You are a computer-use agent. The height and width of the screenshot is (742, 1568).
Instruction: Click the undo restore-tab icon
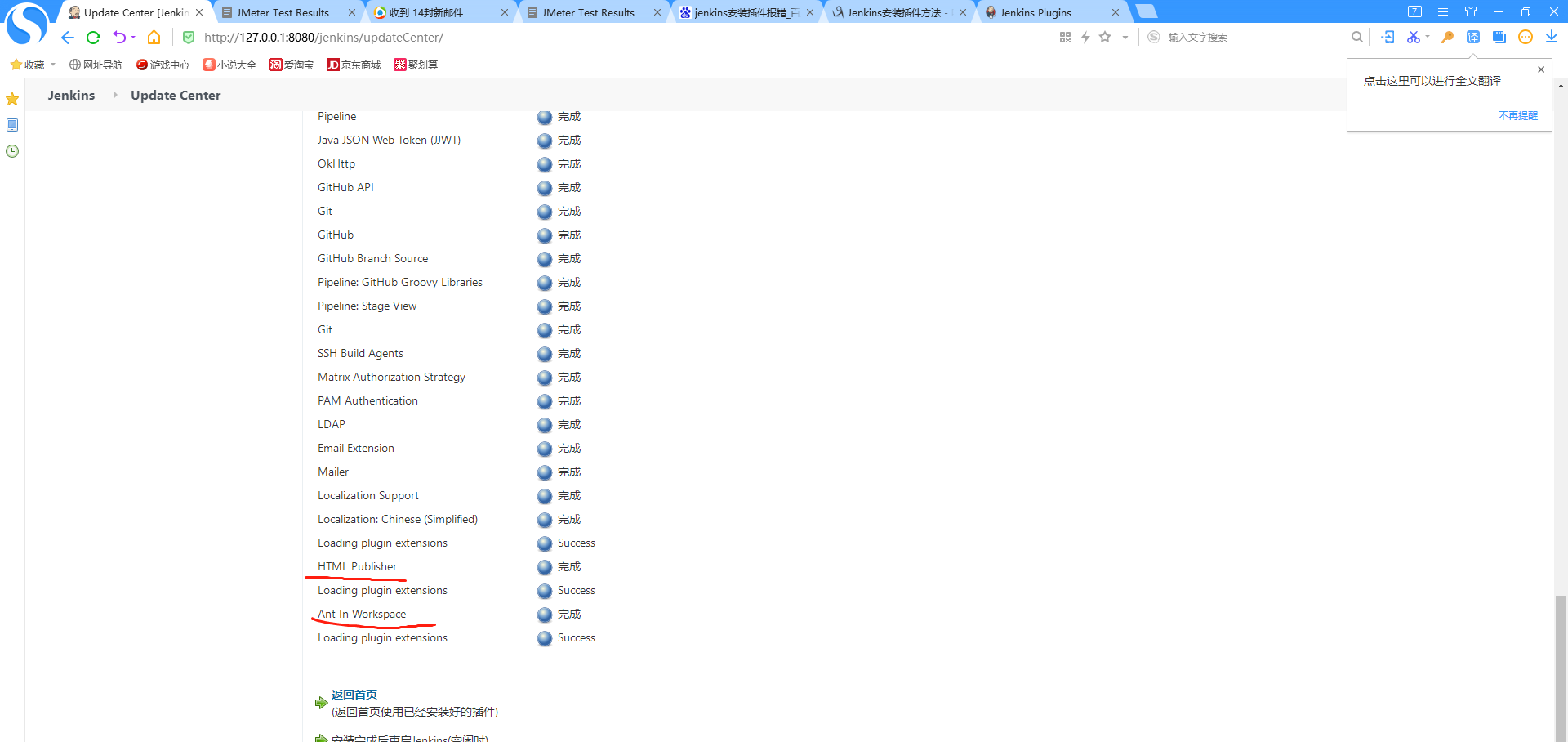point(119,38)
